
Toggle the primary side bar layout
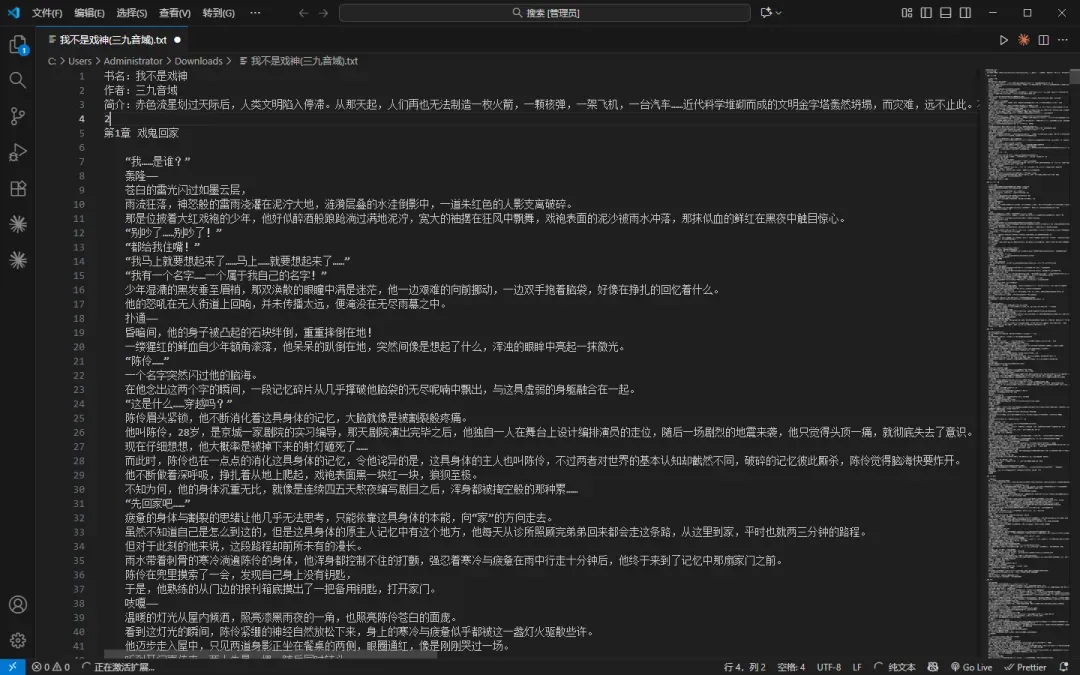926,12
